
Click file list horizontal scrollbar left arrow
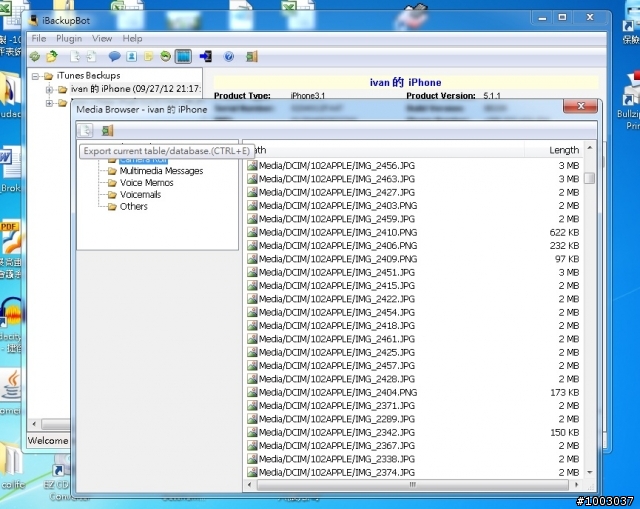coord(250,485)
